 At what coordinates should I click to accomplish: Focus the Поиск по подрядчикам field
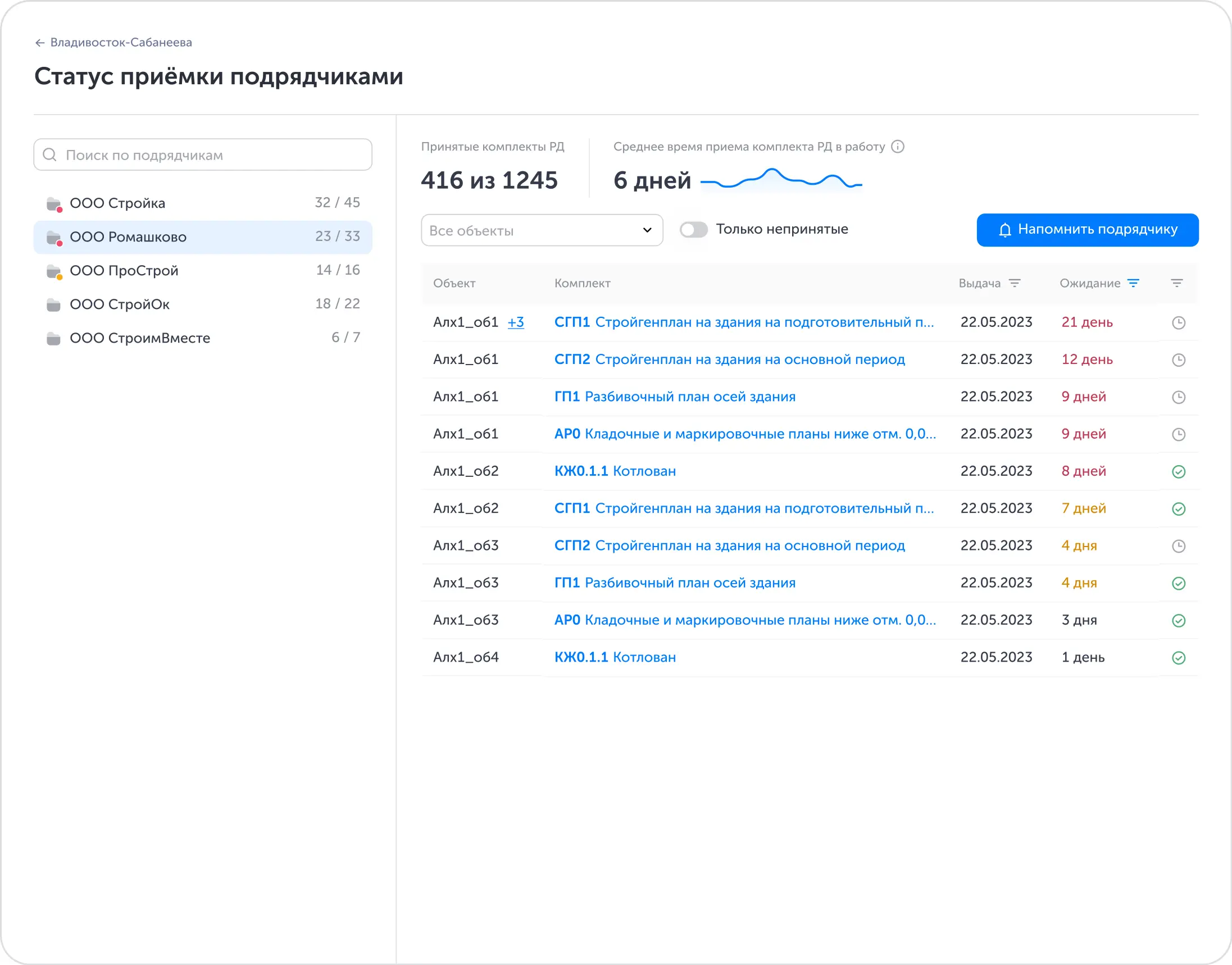(203, 155)
